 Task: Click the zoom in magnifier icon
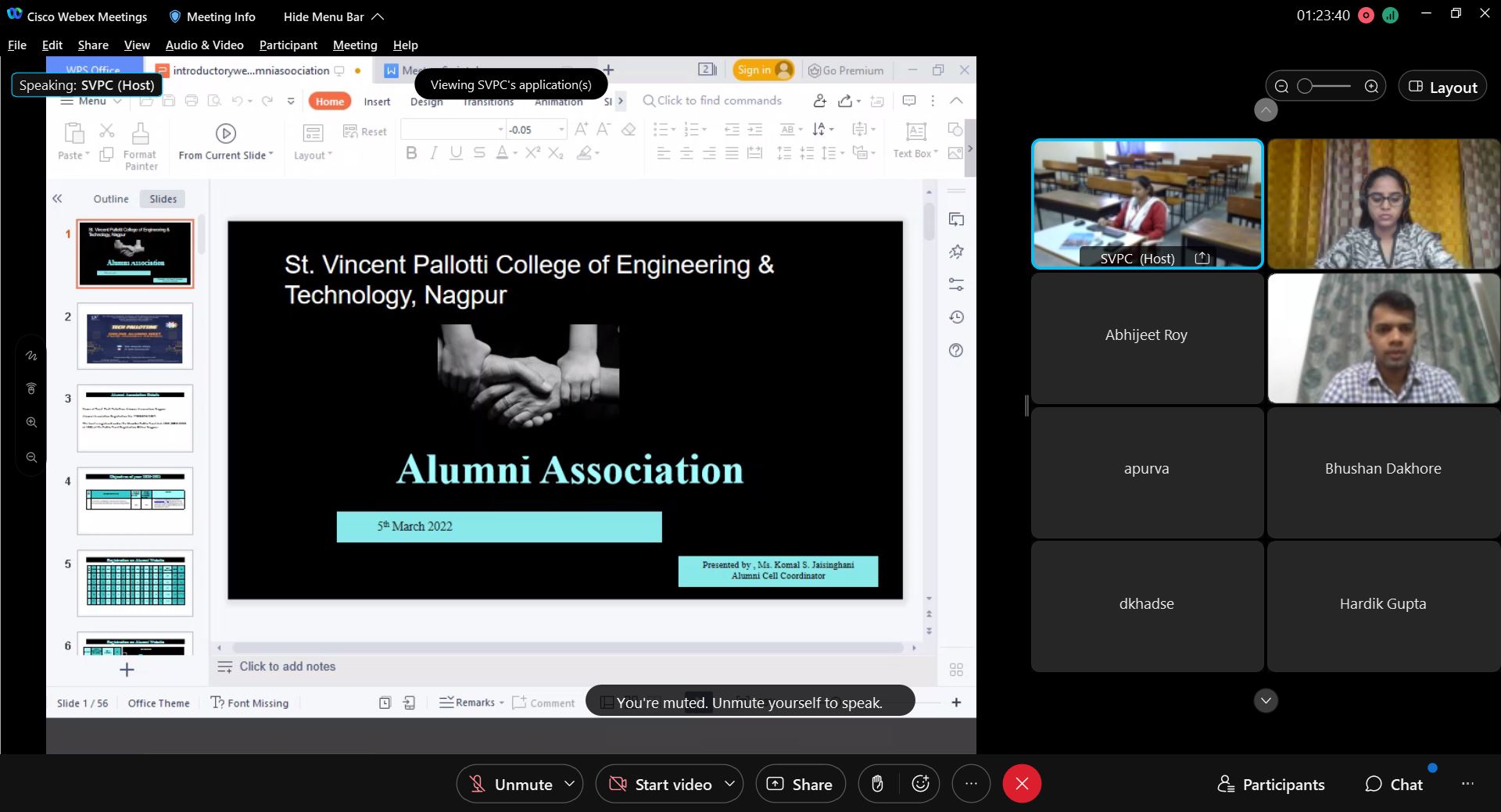tap(31, 422)
